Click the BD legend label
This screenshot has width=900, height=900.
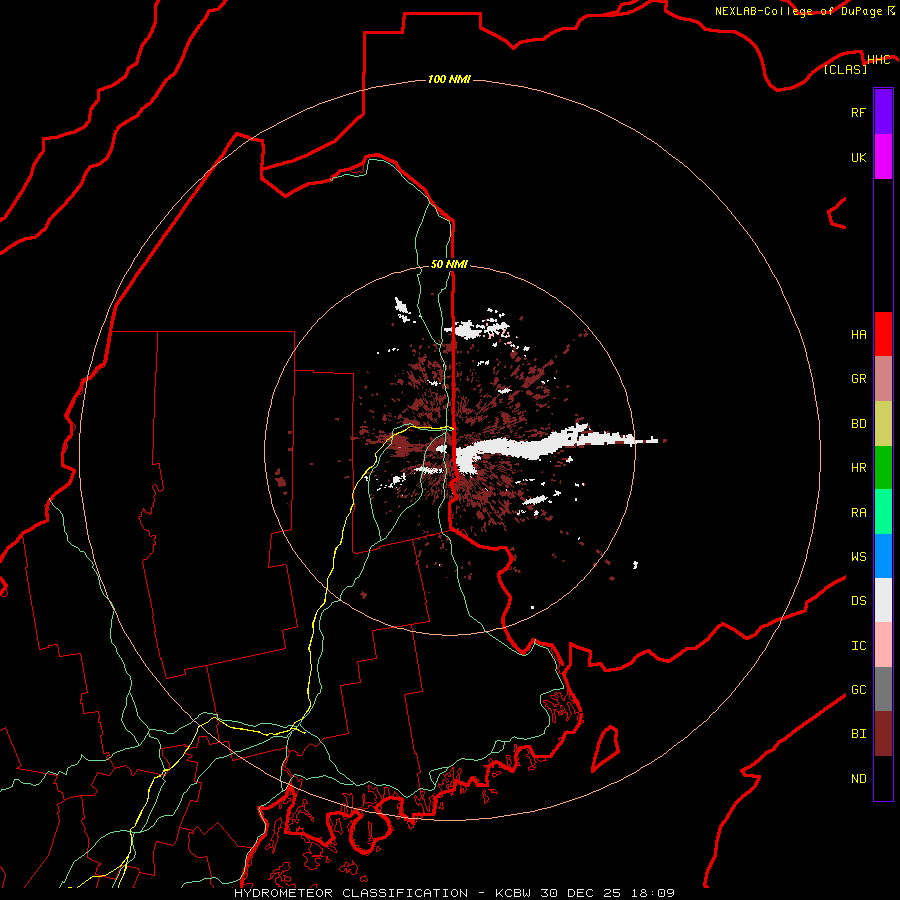tap(858, 424)
